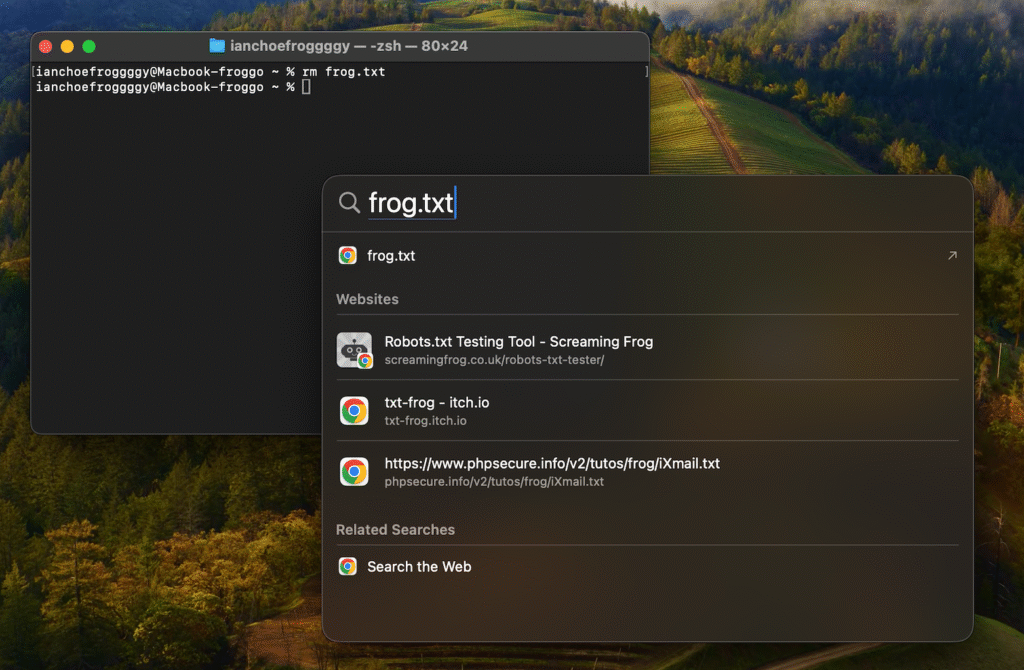Click the arrow icon on the frog.txt row
Image resolution: width=1024 pixels, height=670 pixels.
pyautogui.click(x=951, y=256)
